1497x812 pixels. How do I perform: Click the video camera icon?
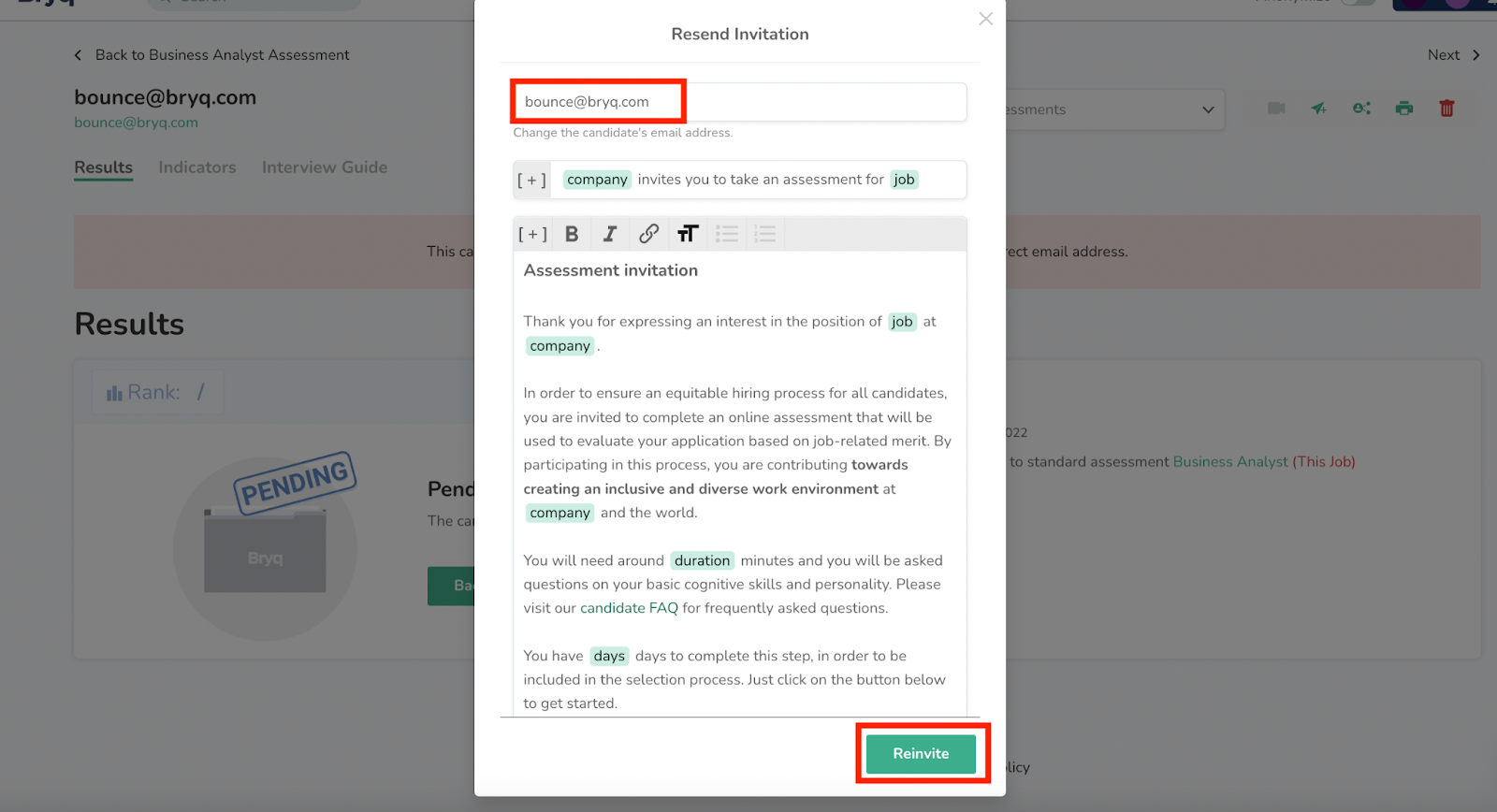coord(1276,109)
